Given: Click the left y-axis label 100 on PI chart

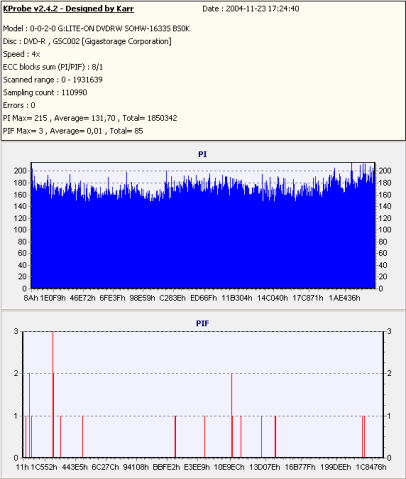Looking at the screenshot, I should point(20,230).
